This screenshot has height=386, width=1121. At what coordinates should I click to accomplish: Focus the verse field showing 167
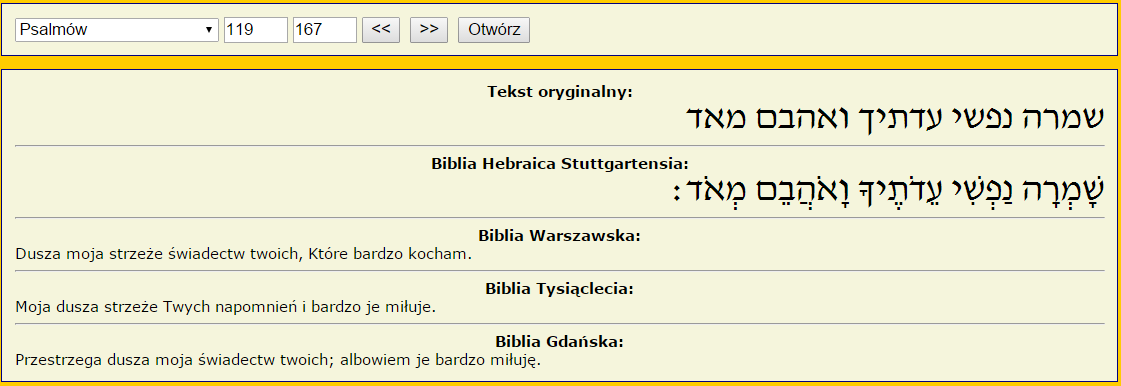pyautogui.click(x=325, y=30)
